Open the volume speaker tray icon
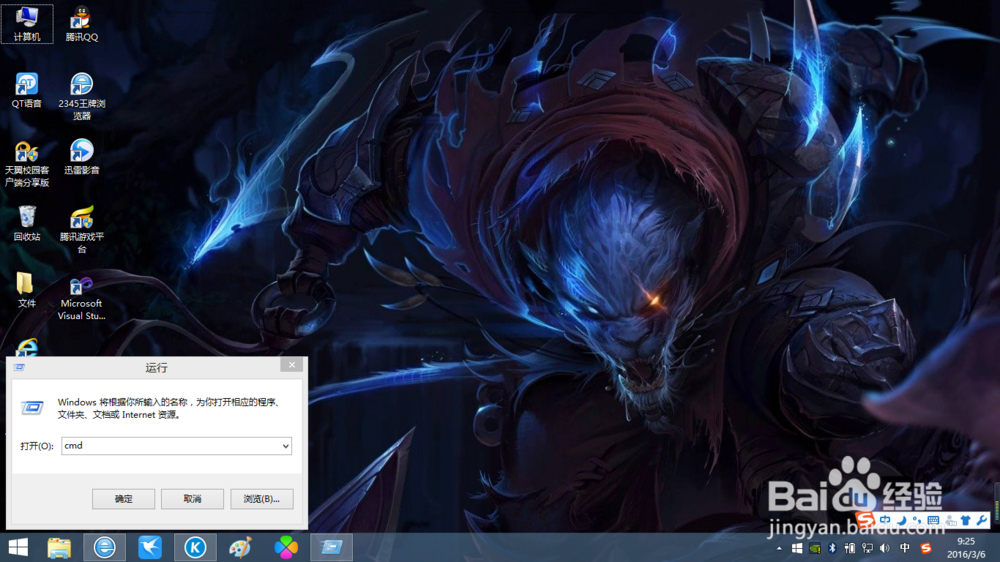Image resolution: width=1000 pixels, height=562 pixels. coord(885,548)
